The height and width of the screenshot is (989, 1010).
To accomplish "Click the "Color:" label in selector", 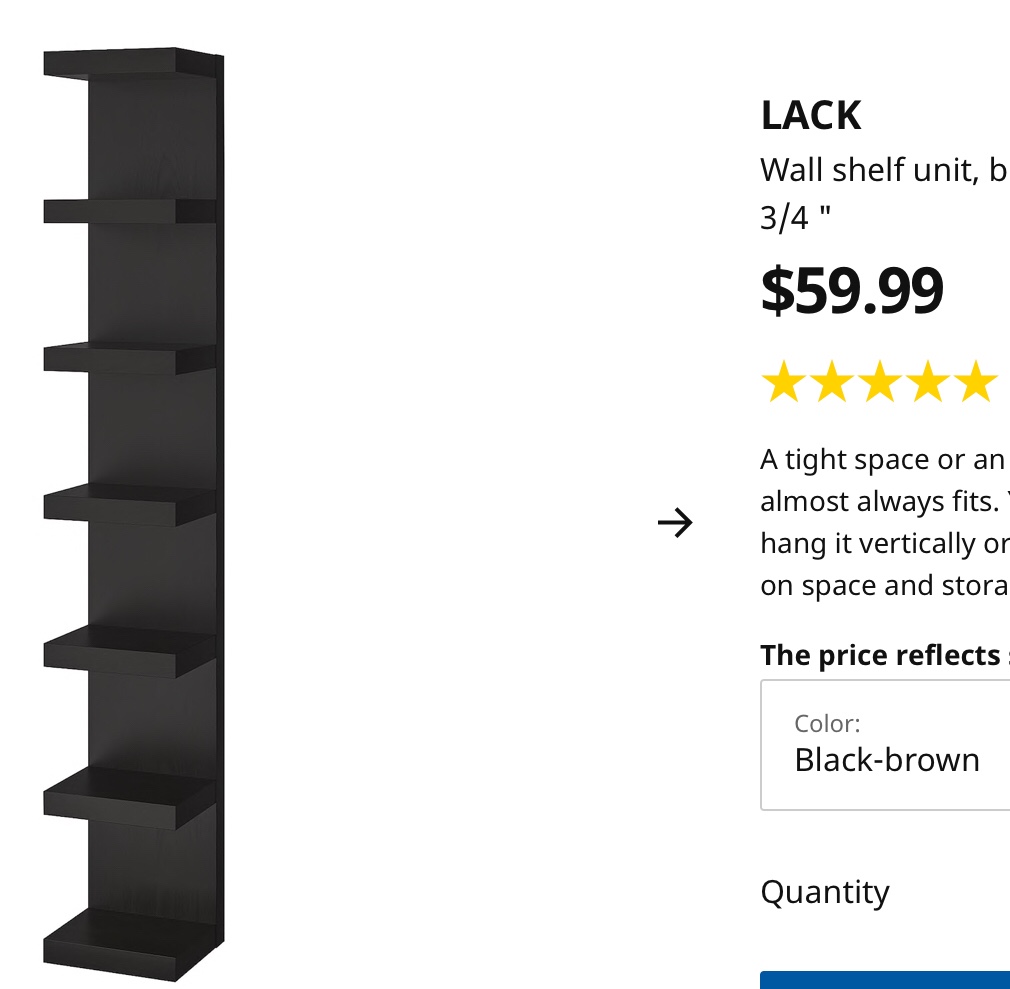I will click(x=827, y=723).
